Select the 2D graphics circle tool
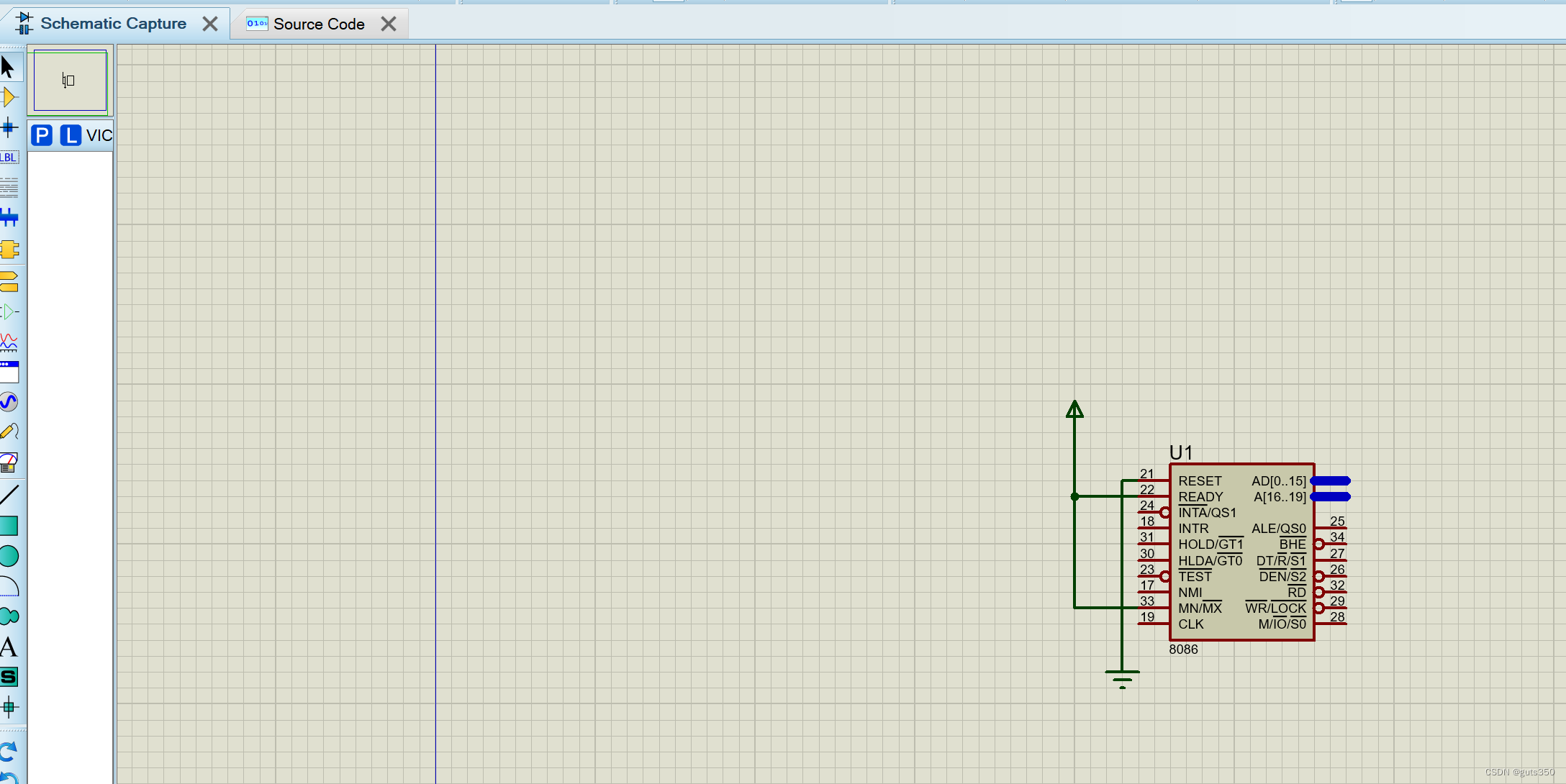This screenshot has height=784, width=1566. click(9, 556)
